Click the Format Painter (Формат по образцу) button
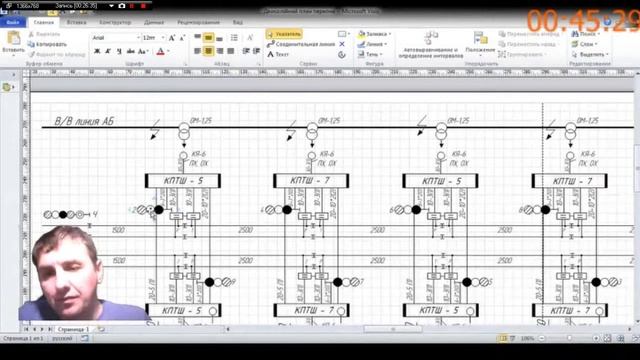The image size is (640, 360). pyautogui.click(x=57, y=54)
